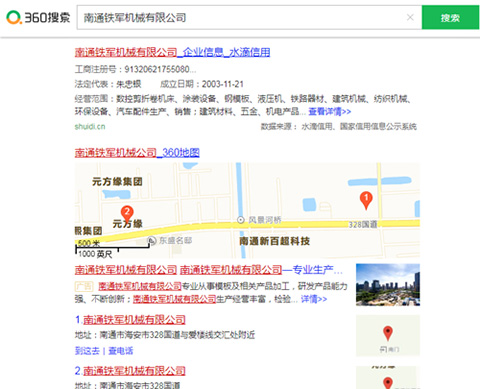Click red map marker number 1
Screen dimensions: 480x389
point(366,200)
